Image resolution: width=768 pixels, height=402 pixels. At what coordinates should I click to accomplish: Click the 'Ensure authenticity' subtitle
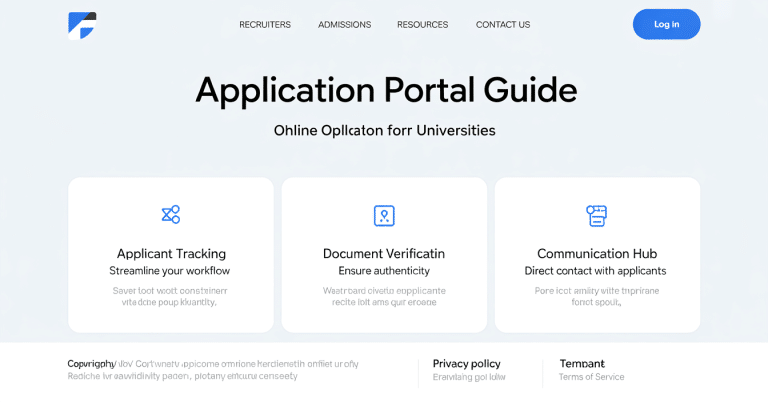pyautogui.click(x=384, y=271)
